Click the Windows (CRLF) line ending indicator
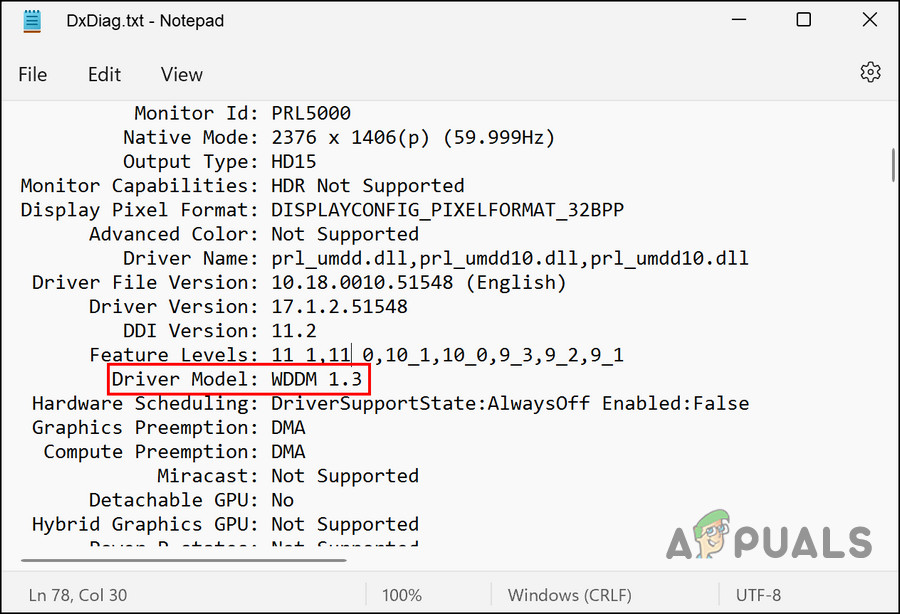Viewport: 900px width, 614px height. tap(569, 595)
